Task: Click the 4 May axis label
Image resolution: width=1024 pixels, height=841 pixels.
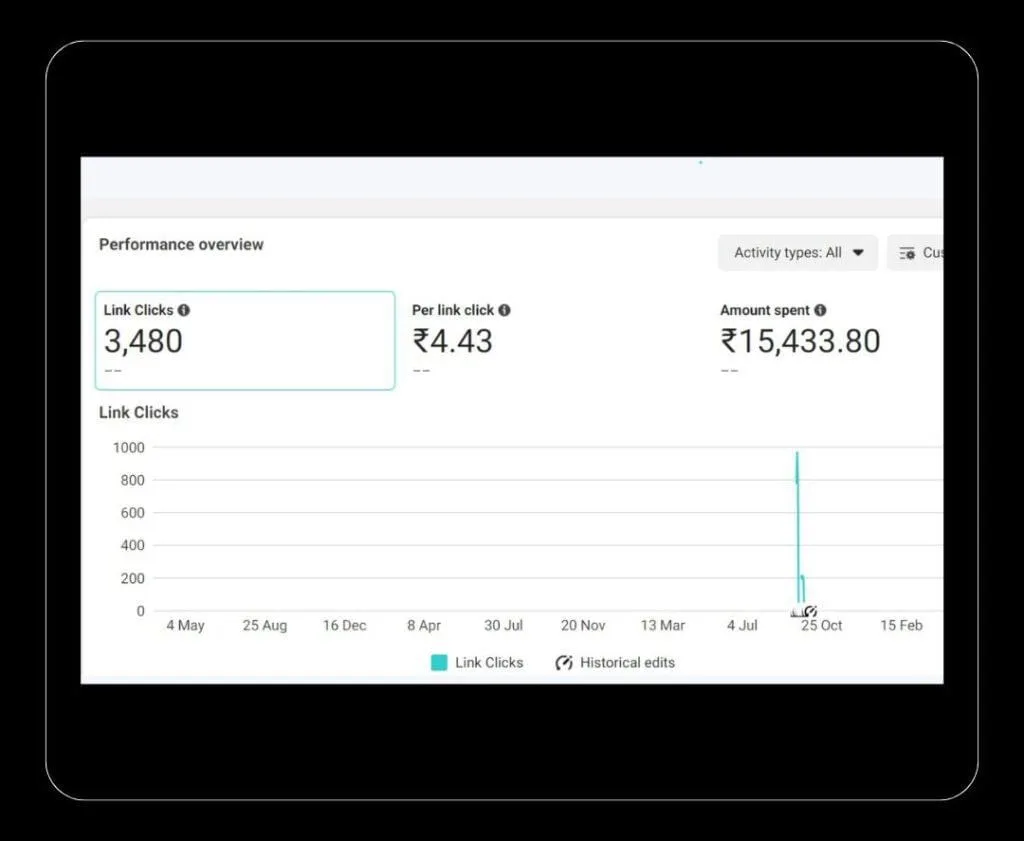Action: [185, 626]
